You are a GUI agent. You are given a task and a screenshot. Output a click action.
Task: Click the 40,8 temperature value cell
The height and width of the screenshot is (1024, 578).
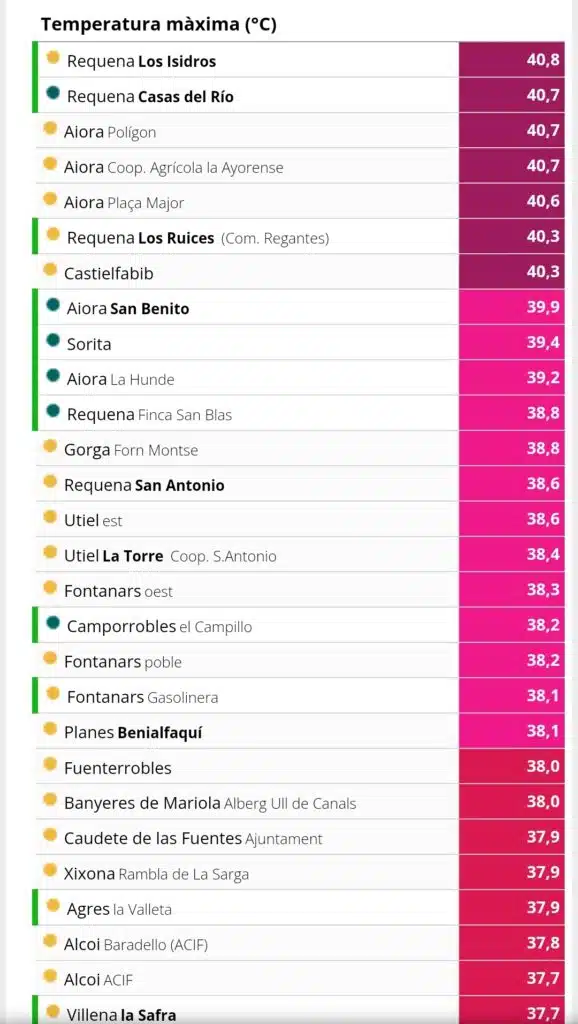coord(512,60)
